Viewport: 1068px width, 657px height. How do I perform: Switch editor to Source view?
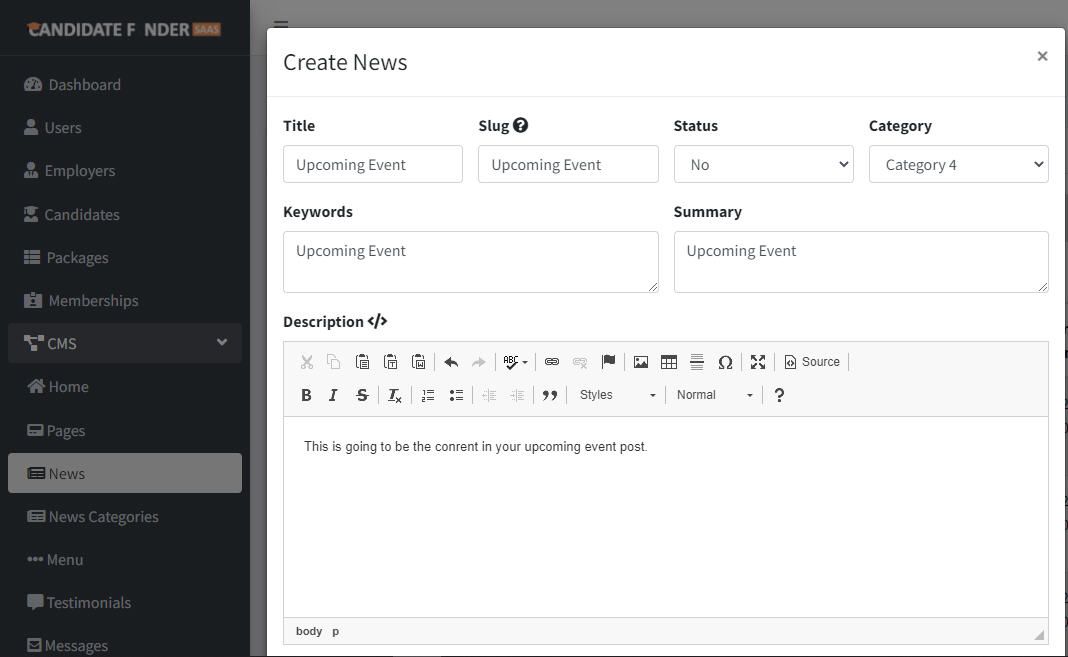click(812, 362)
